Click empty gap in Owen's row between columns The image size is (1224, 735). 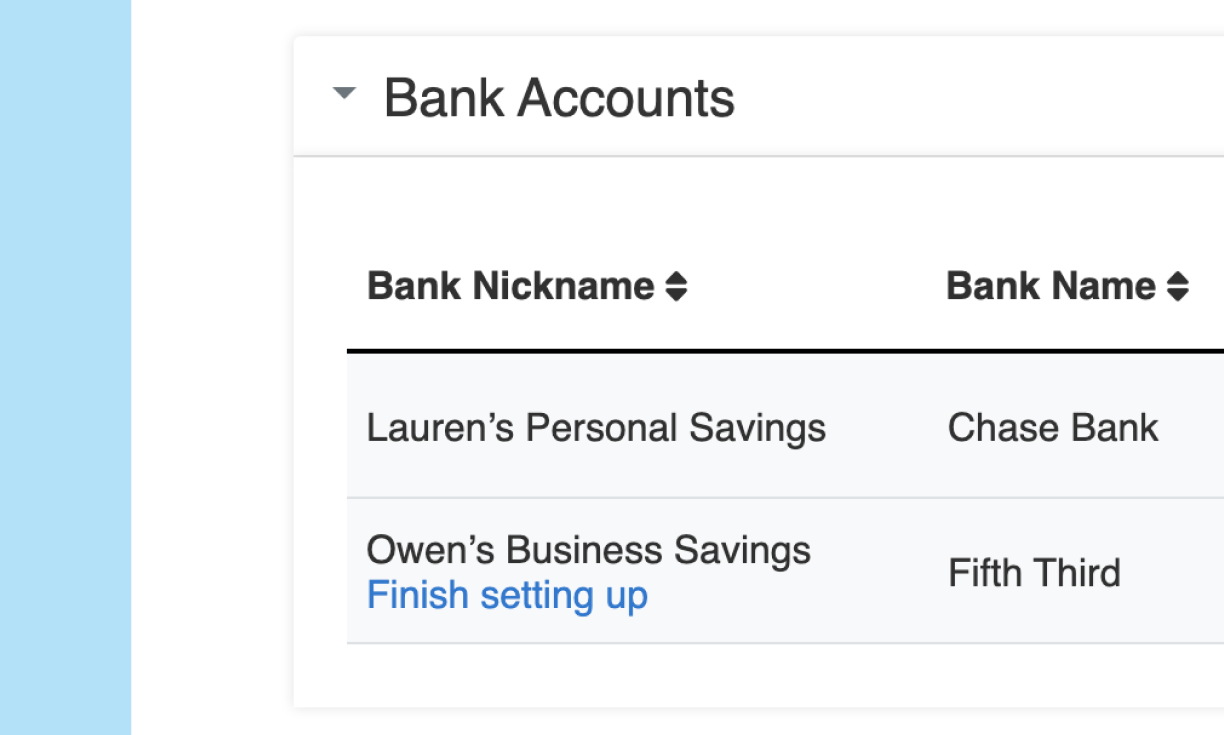[880, 573]
